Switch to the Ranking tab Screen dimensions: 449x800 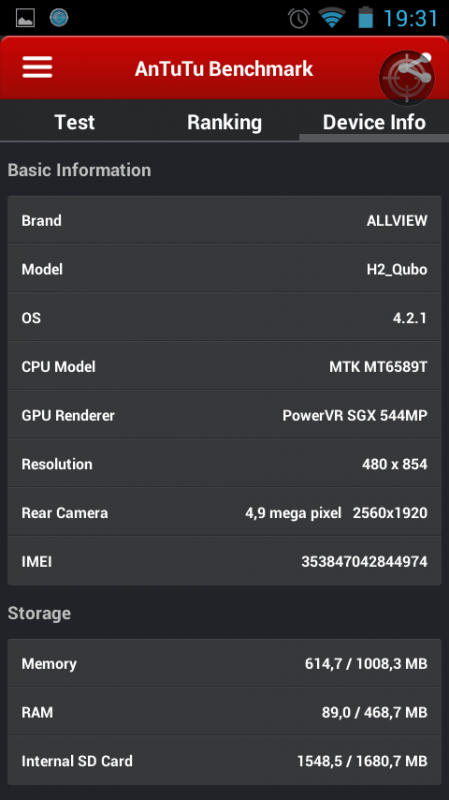point(224,122)
